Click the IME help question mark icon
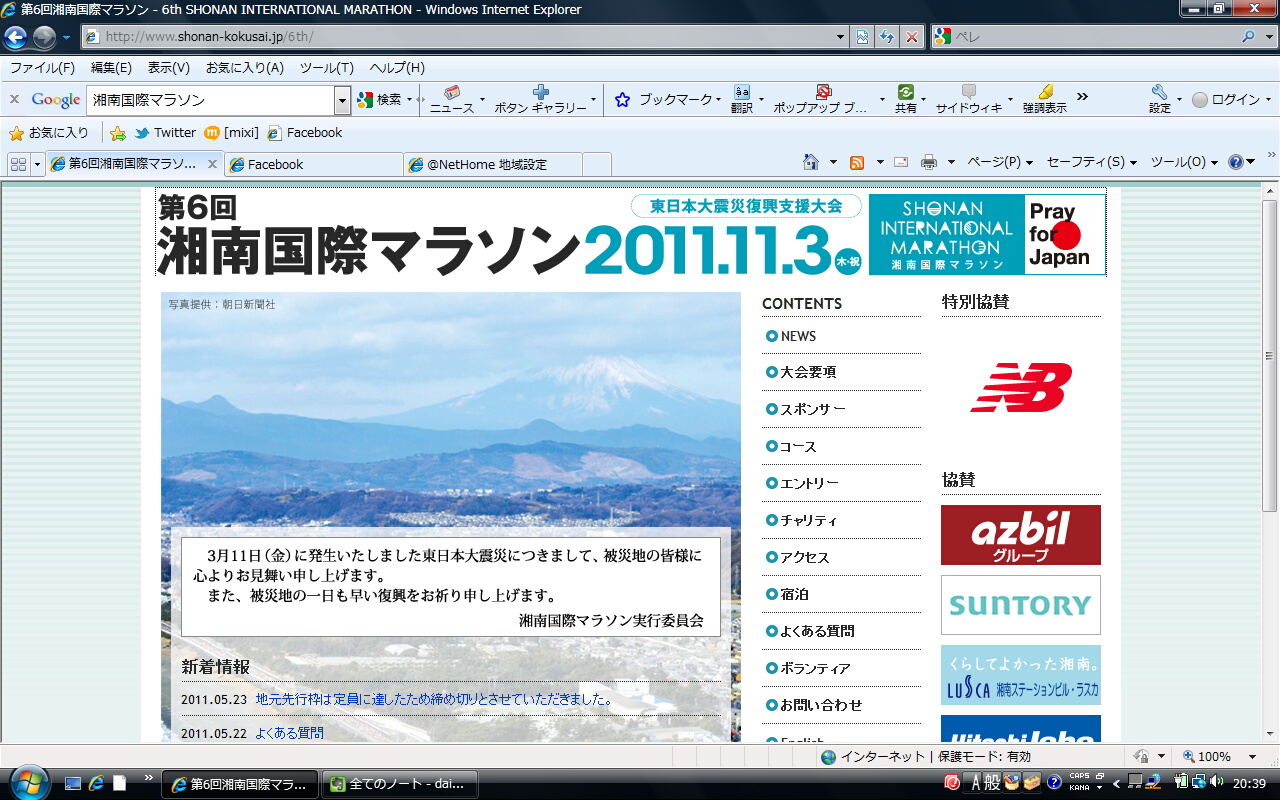 coord(1054,782)
